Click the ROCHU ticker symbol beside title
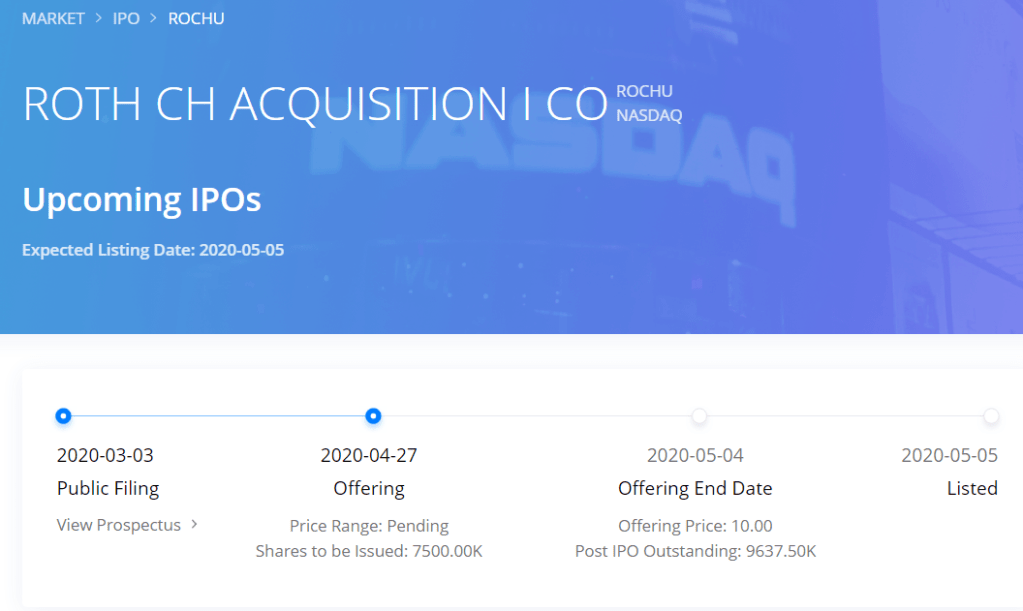This screenshot has height=611, width=1023. (x=644, y=91)
